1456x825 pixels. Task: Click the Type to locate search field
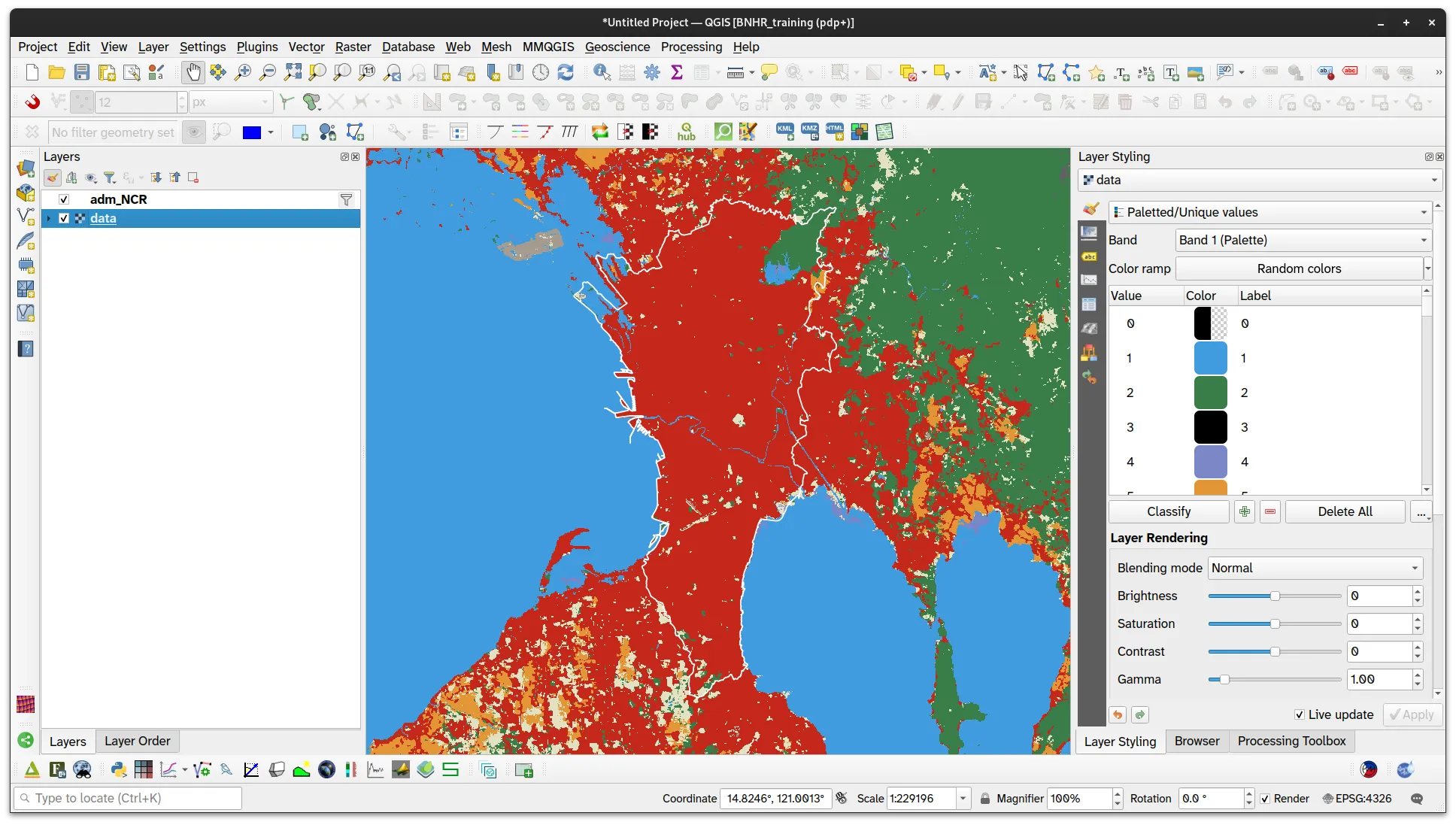pyautogui.click(x=128, y=798)
